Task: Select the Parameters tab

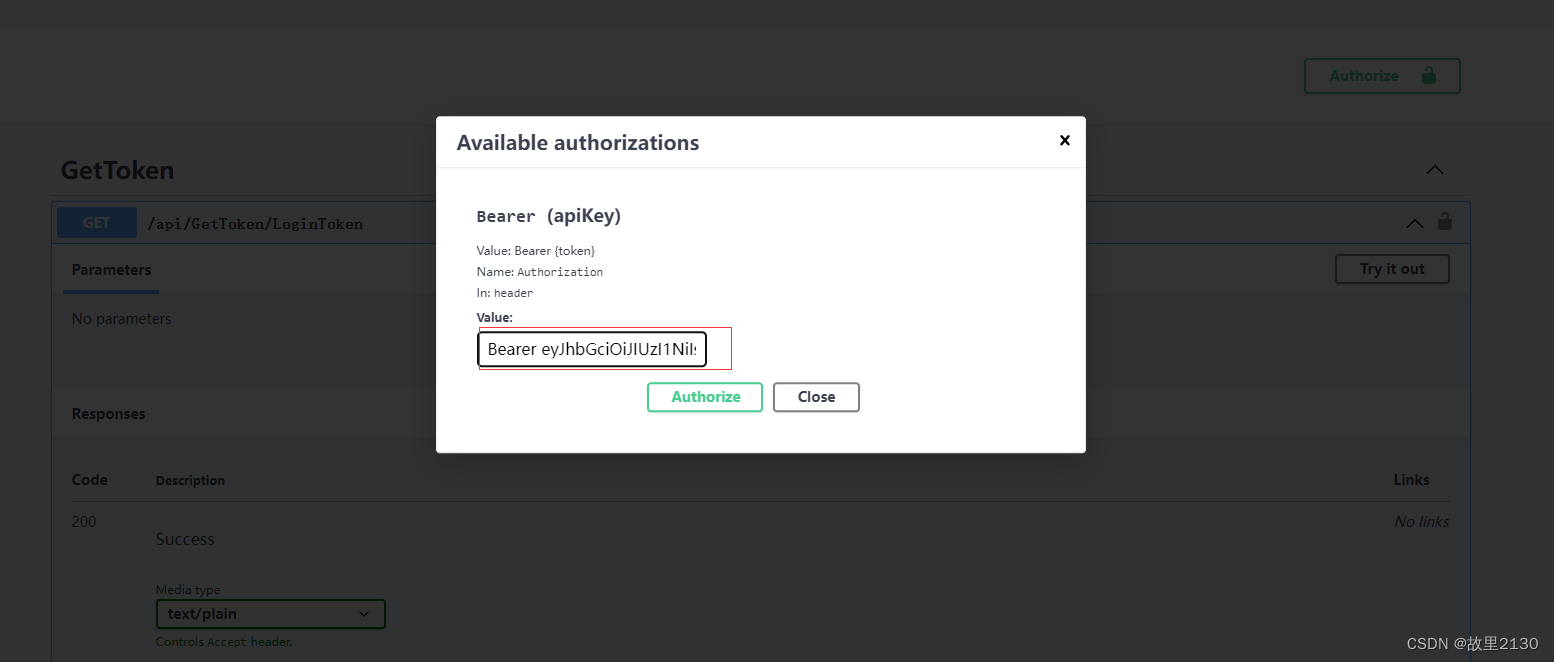Action: pyautogui.click(x=111, y=270)
